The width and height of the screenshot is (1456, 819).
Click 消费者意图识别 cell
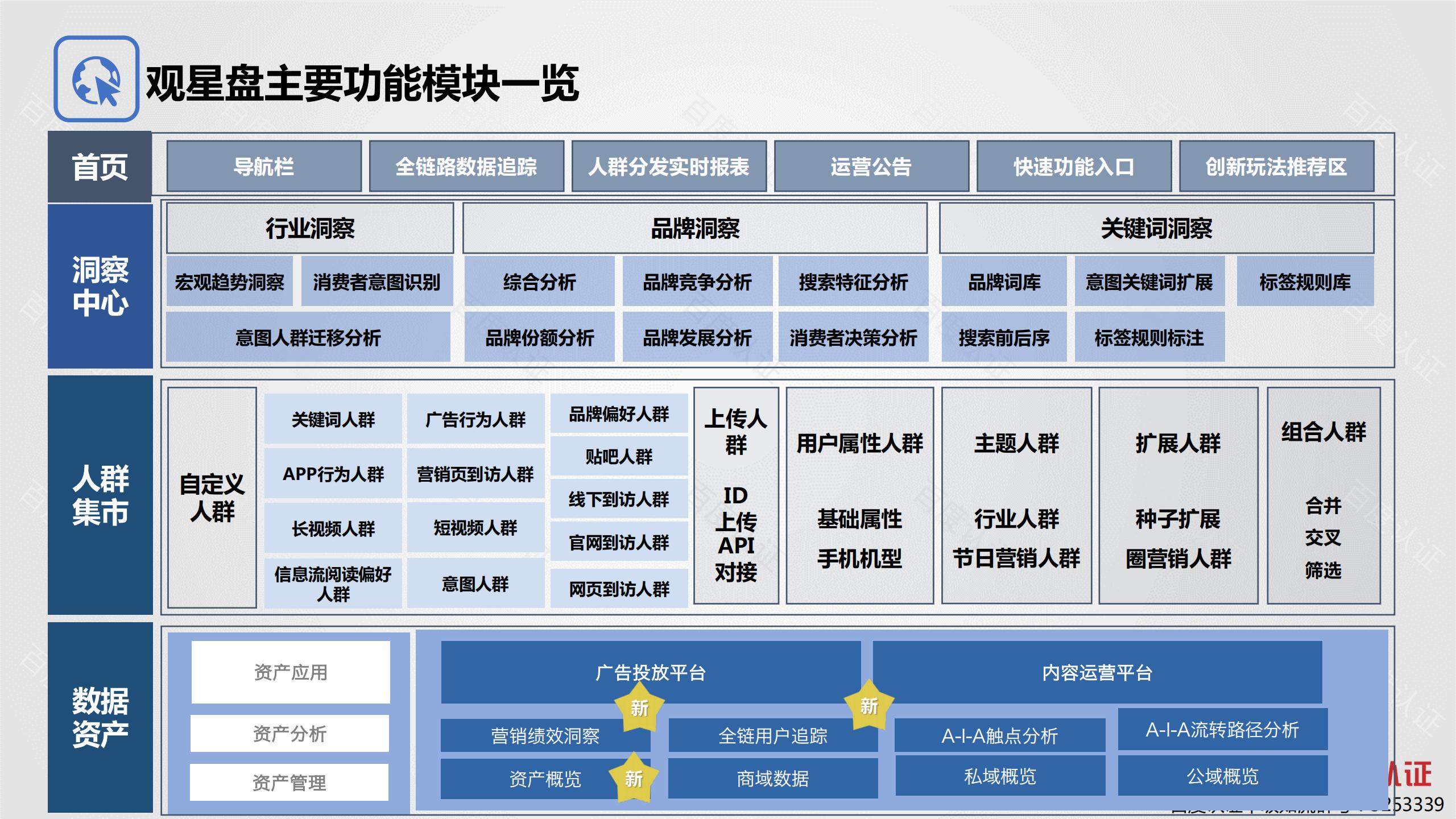point(377,282)
